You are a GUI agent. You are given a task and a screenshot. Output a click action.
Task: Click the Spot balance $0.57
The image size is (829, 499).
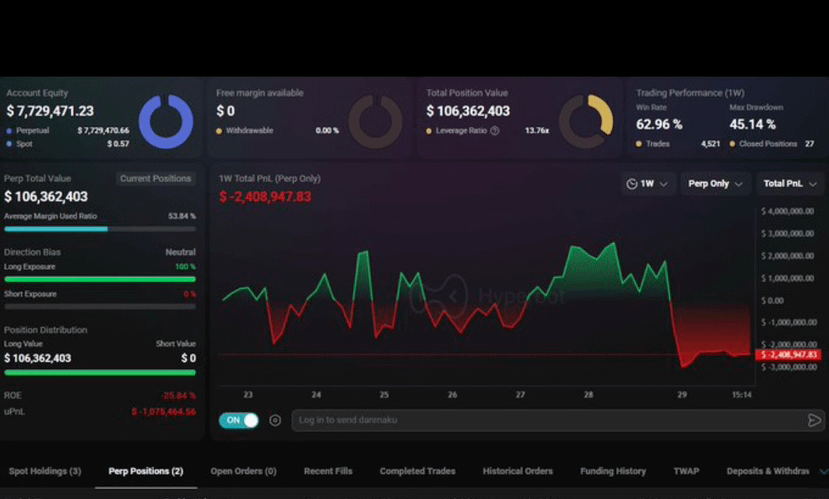coord(118,144)
